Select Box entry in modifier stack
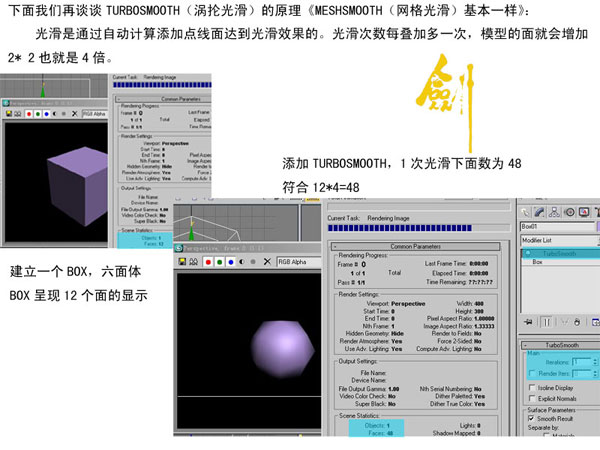Screen dimensions: 600x450 pos(538,261)
